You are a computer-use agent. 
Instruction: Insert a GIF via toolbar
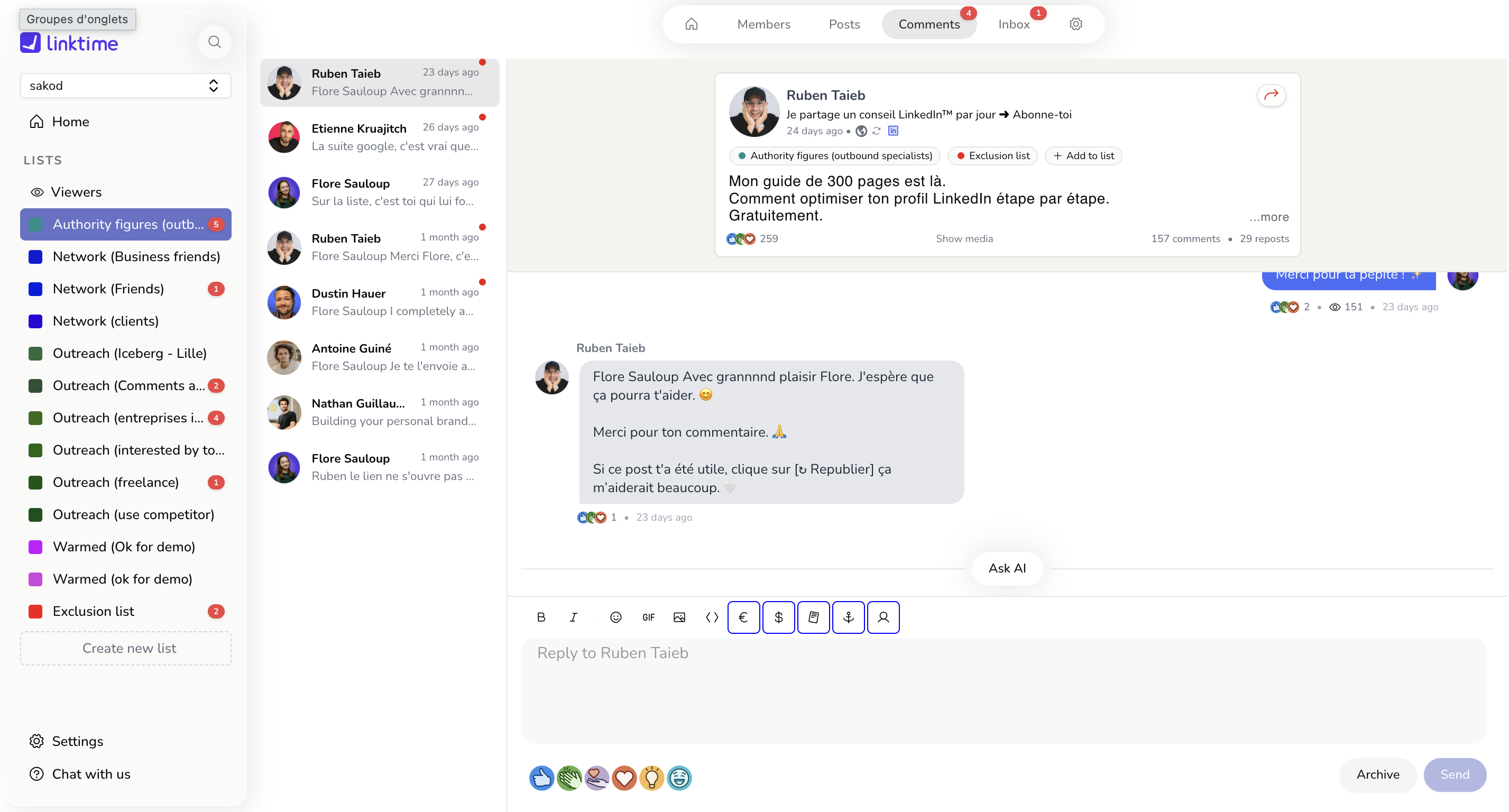[648, 617]
